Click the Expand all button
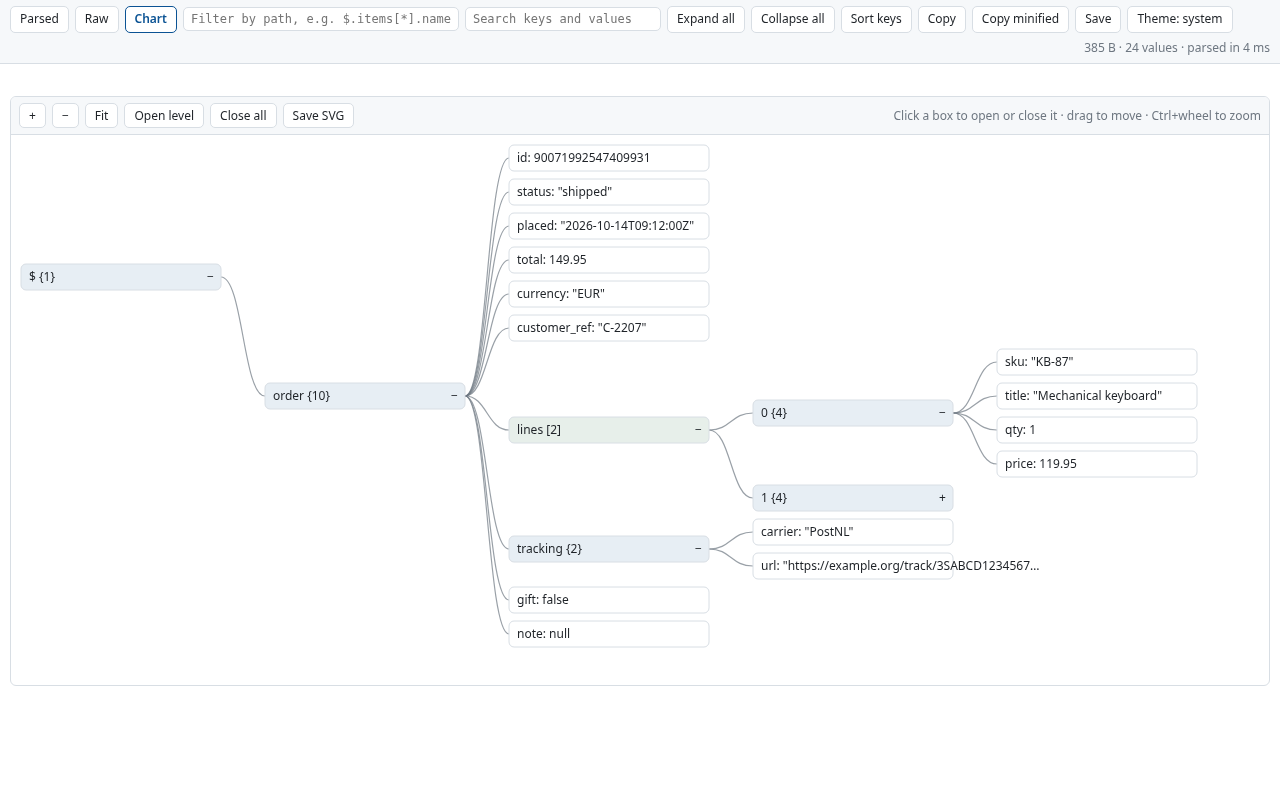This screenshot has width=1280, height=800. pos(706,19)
